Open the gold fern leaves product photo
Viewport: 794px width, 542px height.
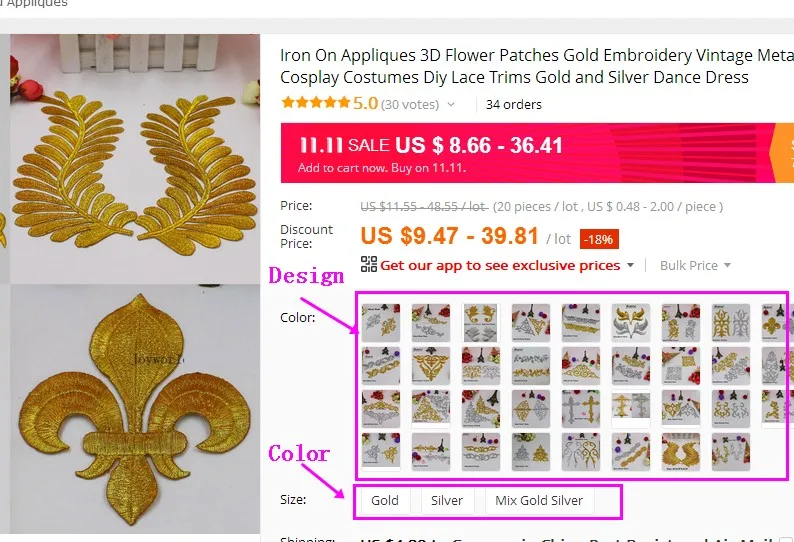click(135, 159)
